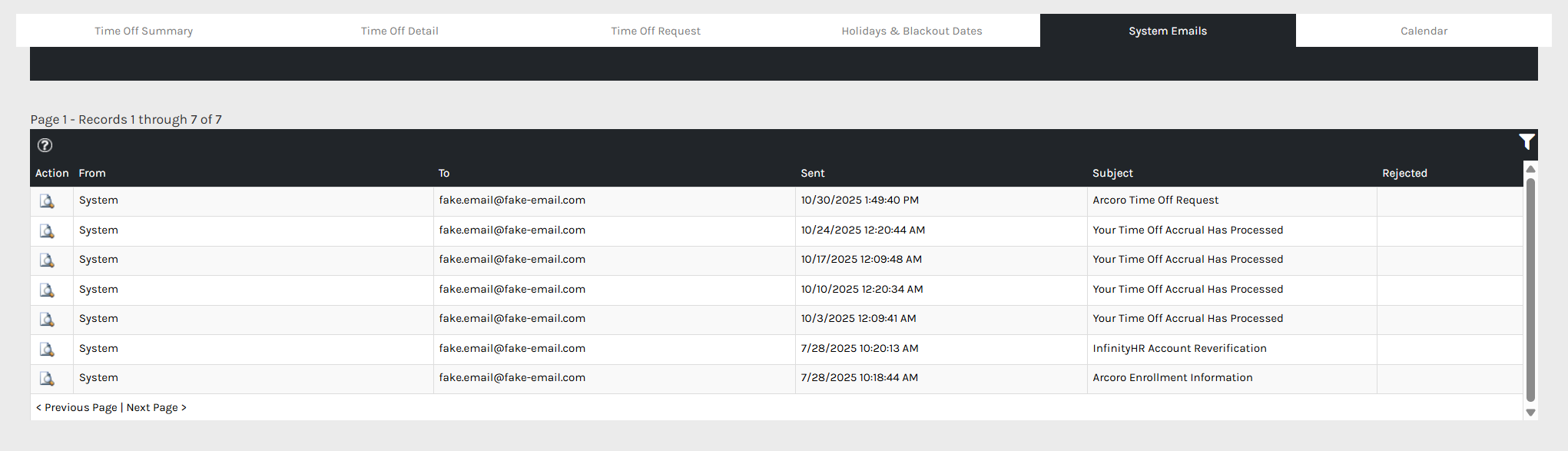1568x451 pixels.
Task: Click the Subject column header
Action: coord(1112,174)
